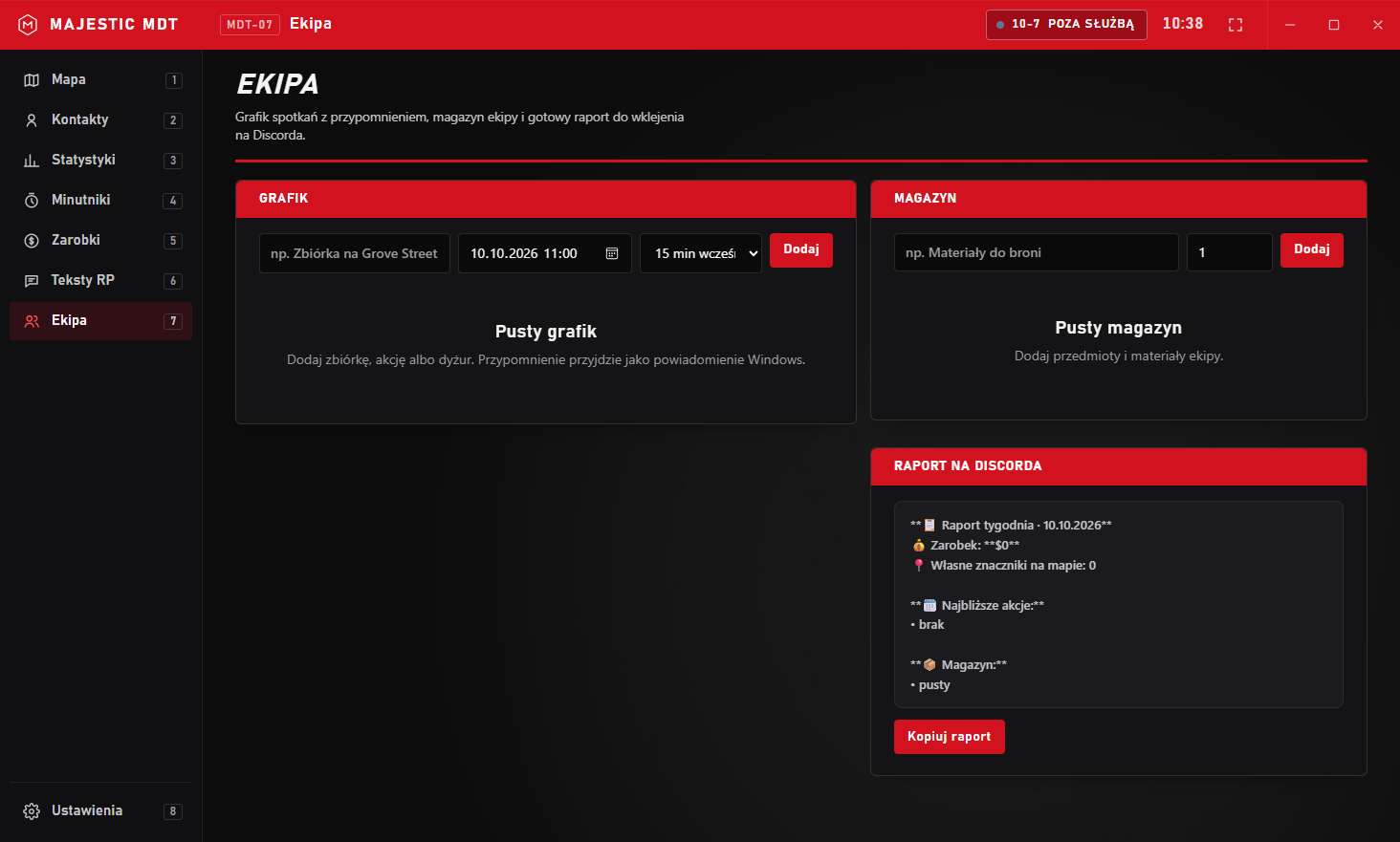Image resolution: width=1400 pixels, height=842 pixels.
Task: Click the Ekipa people icon
Action: [x=32, y=321]
